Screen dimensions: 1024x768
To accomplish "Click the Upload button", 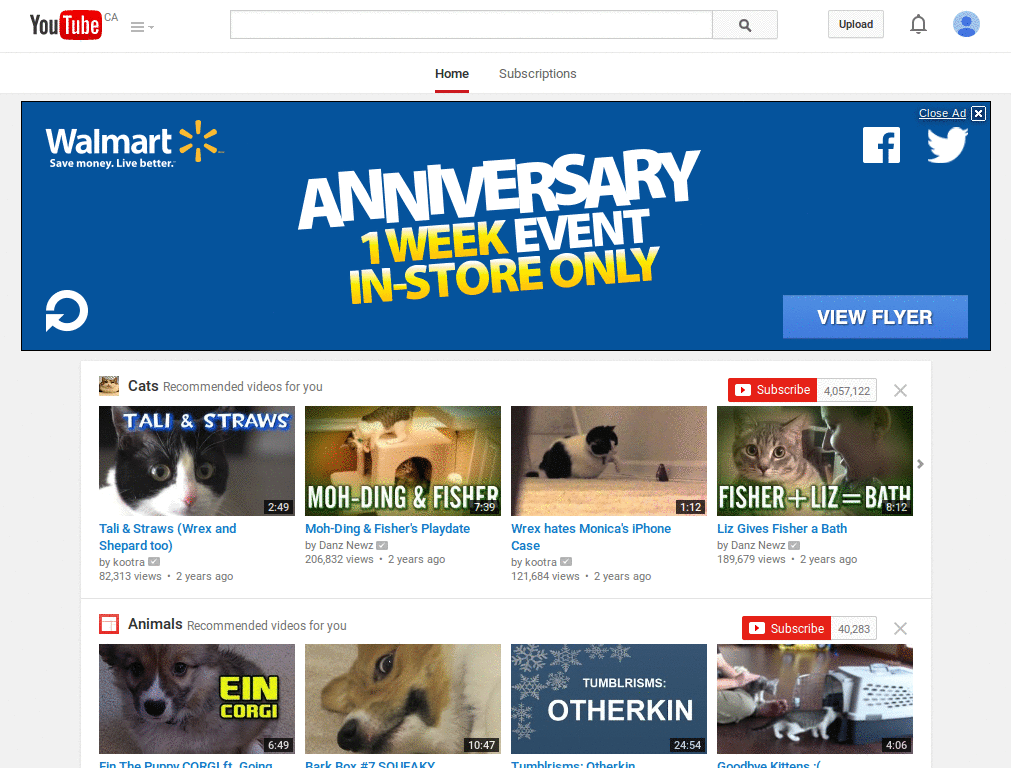I will [x=856, y=24].
